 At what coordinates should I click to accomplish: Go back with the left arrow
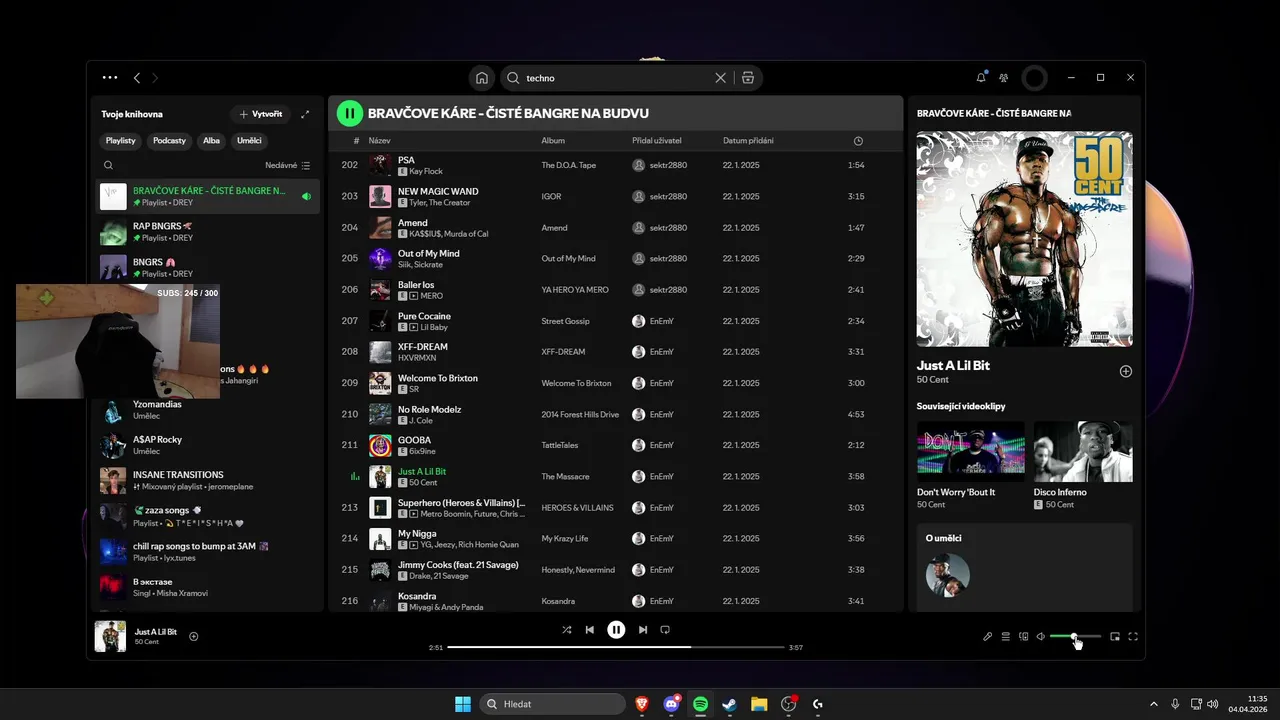(x=137, y=77)
